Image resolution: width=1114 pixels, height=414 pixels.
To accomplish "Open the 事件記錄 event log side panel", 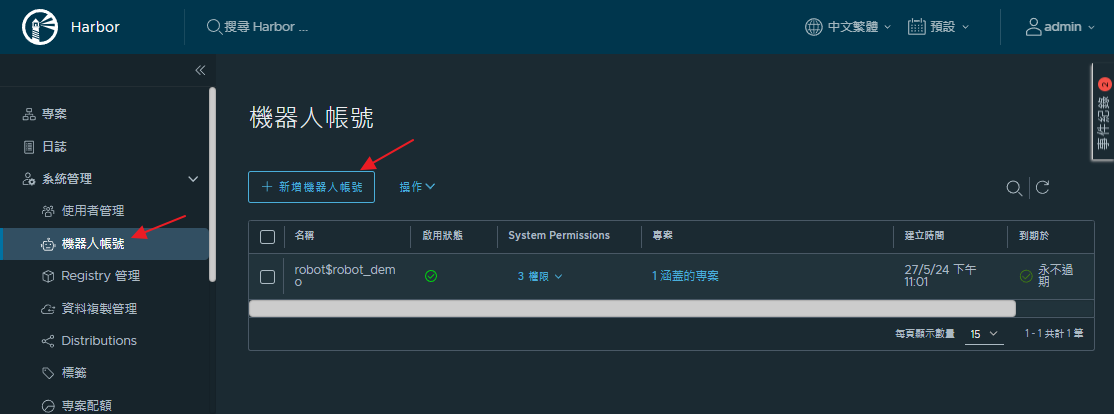I will pos(1103,113).
